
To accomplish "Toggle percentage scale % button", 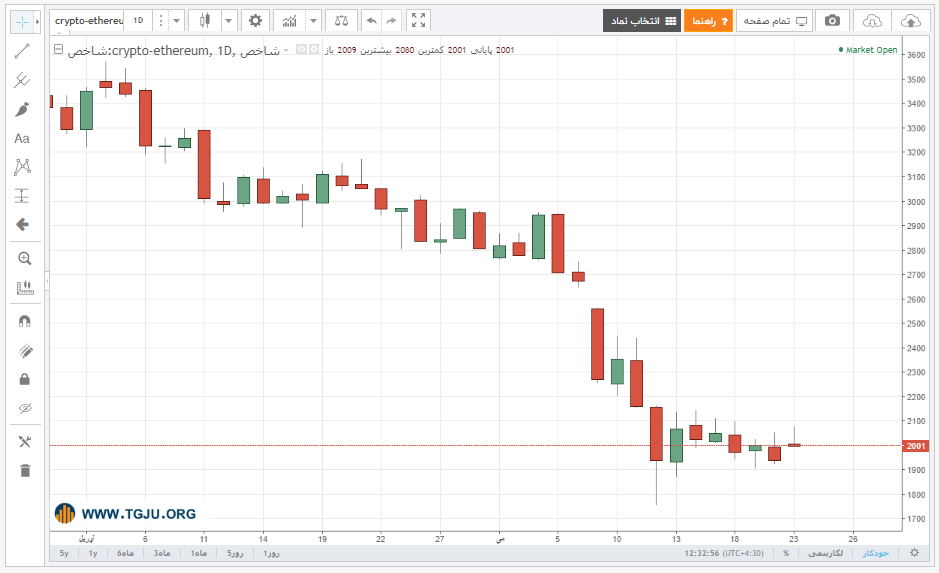I will click(x=786, y=553).
